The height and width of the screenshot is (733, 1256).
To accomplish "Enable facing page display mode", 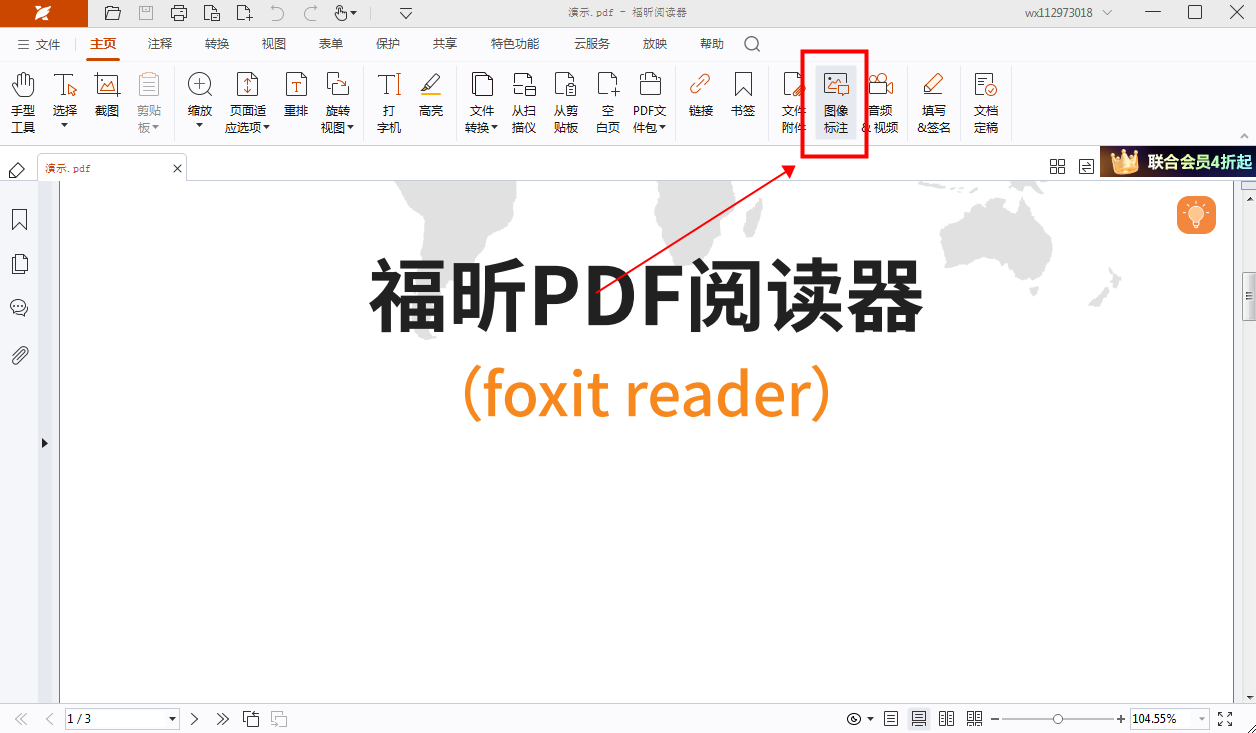I will coord(946,718).
